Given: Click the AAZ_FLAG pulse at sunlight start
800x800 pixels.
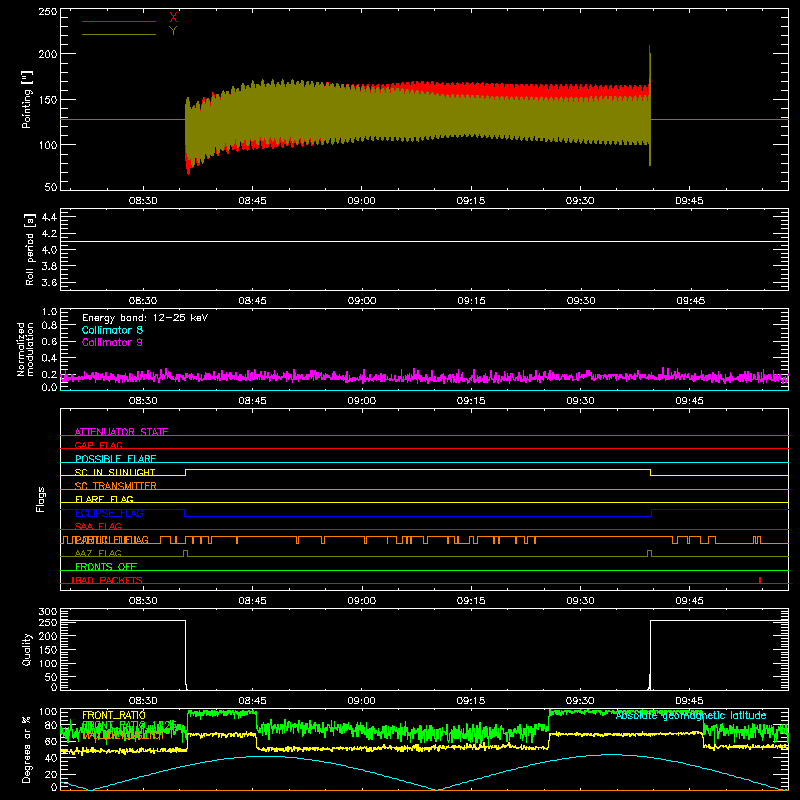Looking at the screenshot, I should pos(185,553).
